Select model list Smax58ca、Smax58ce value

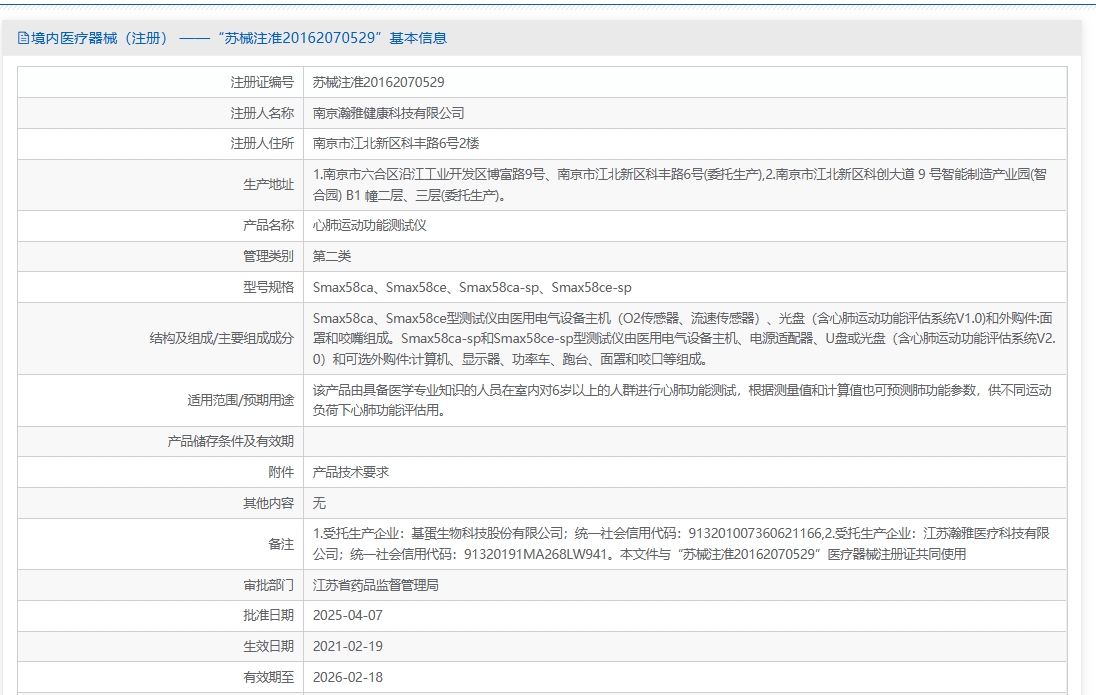coord(472,287)
